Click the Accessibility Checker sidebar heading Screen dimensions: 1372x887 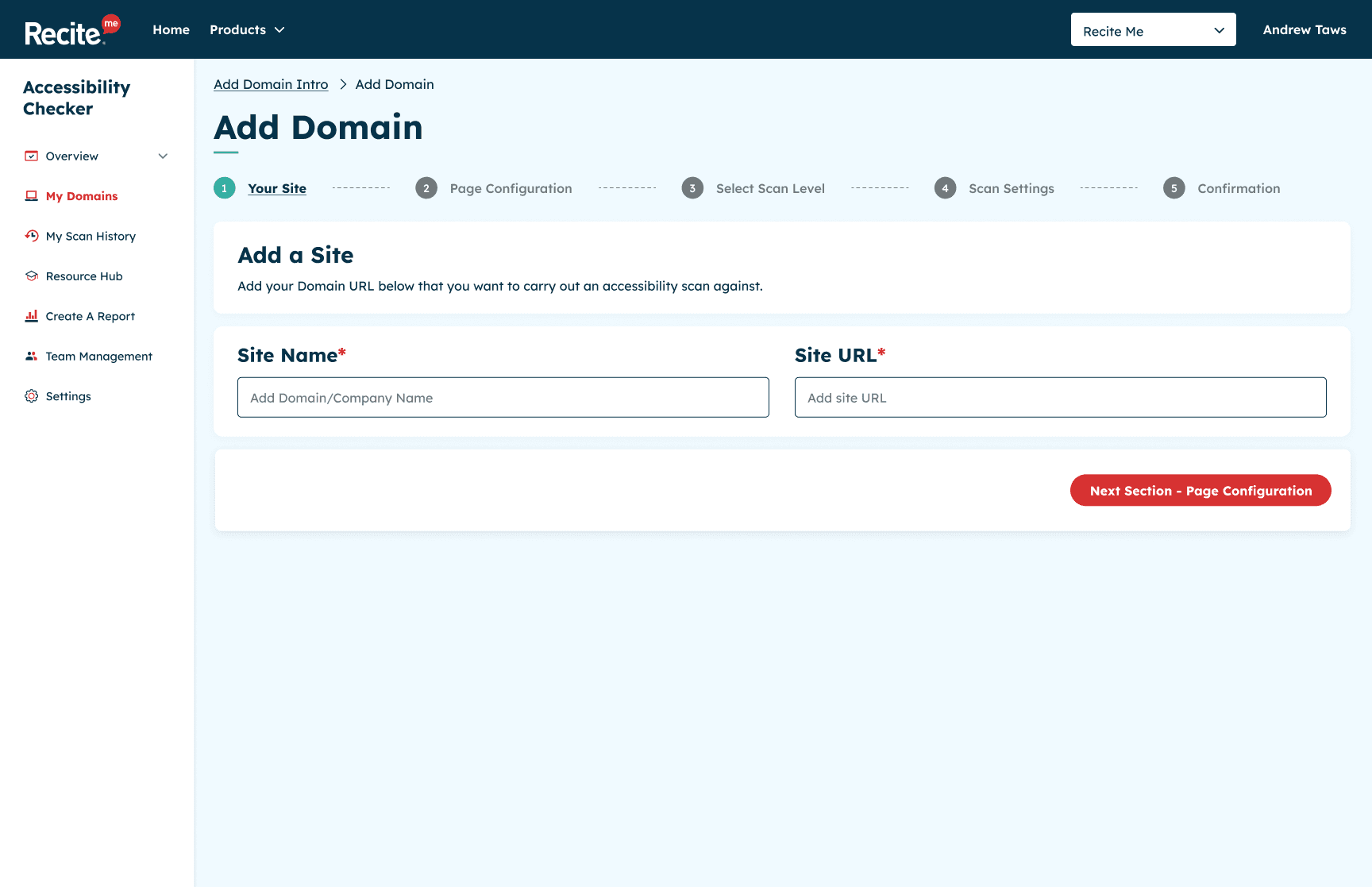tap(77, 98)
